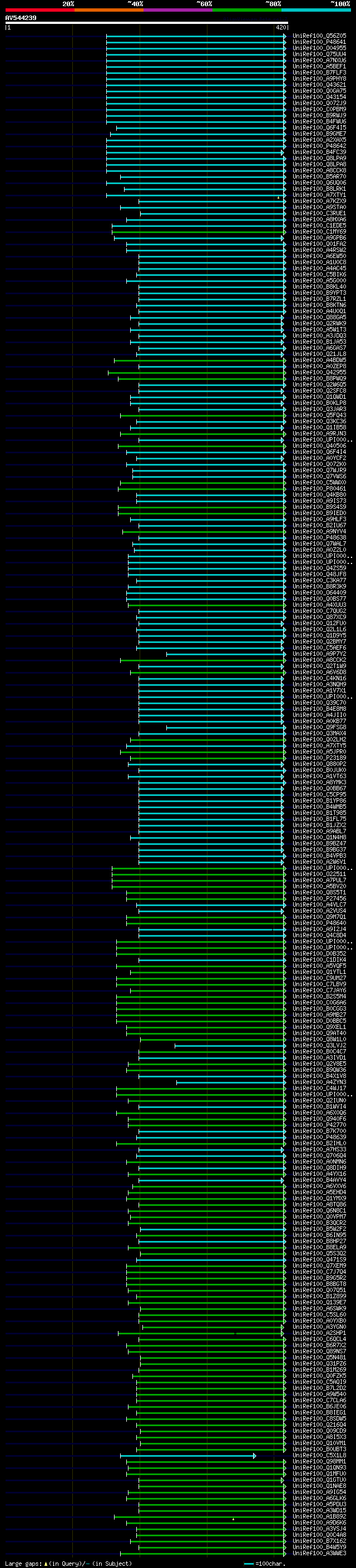
Task: Select the UniRef100_Q6UQ06 label
Action: 319,182
